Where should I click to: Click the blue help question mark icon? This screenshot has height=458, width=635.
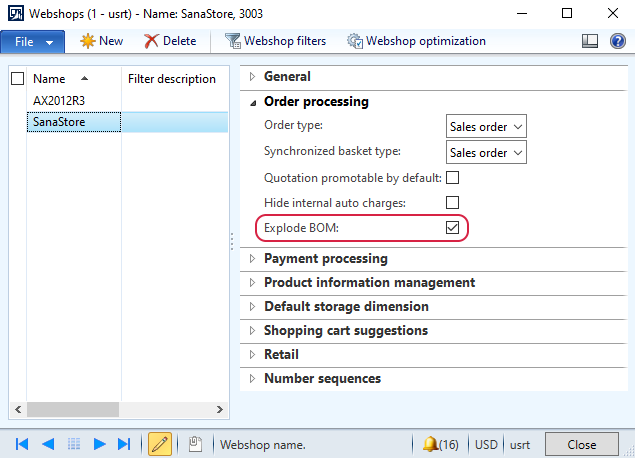[x=618, y=41]
